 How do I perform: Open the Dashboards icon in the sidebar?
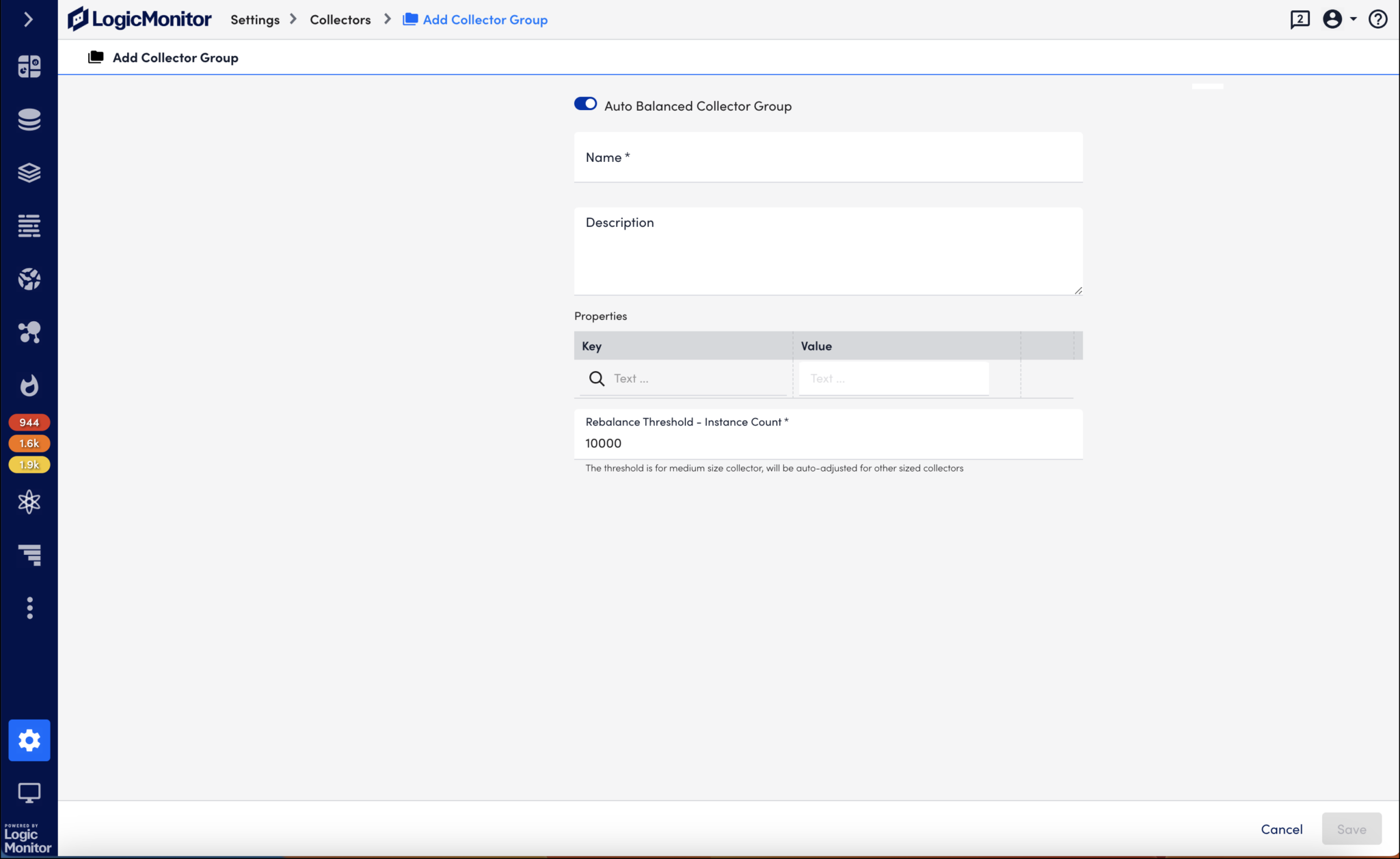pyautogui.click(x=29, y=66)
